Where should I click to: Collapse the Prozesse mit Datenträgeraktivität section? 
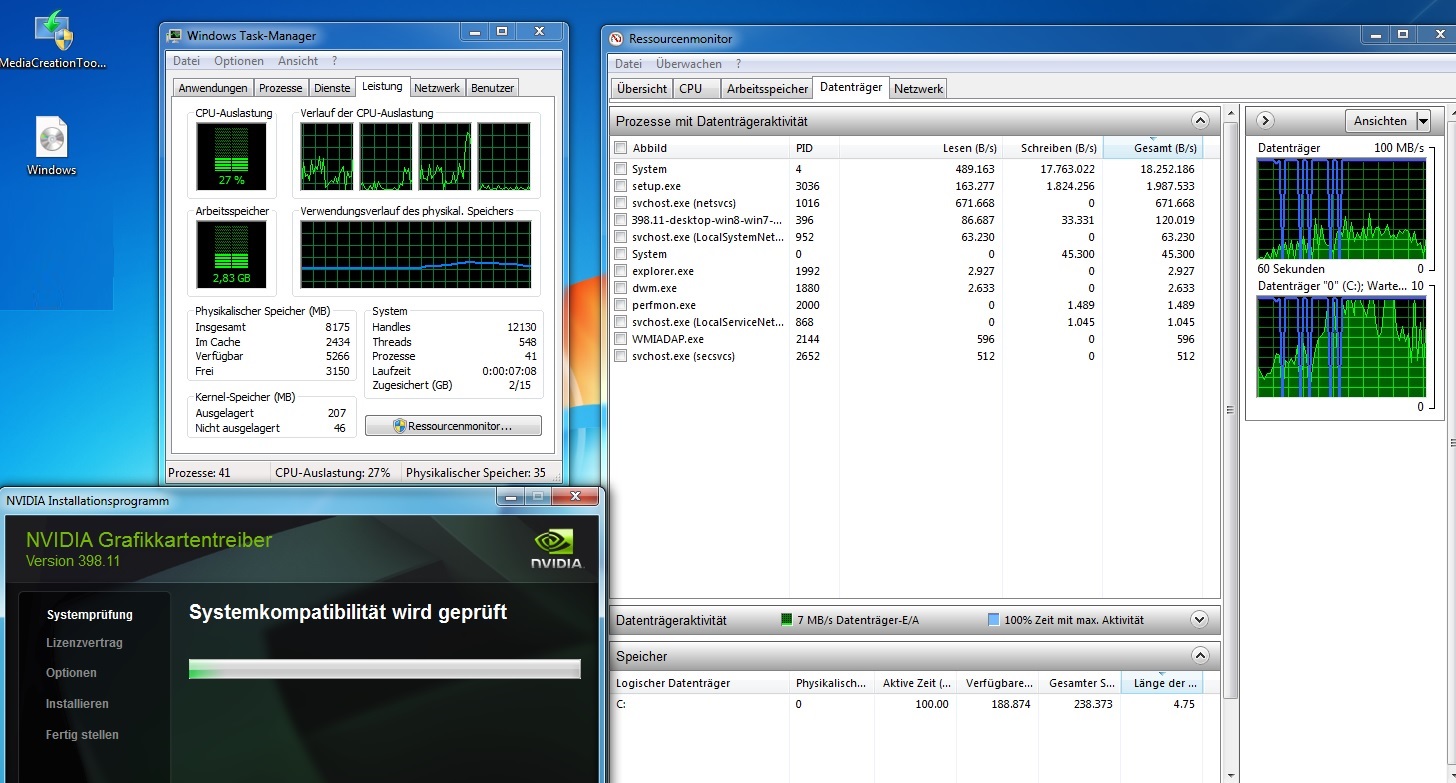click(1200, 121)
